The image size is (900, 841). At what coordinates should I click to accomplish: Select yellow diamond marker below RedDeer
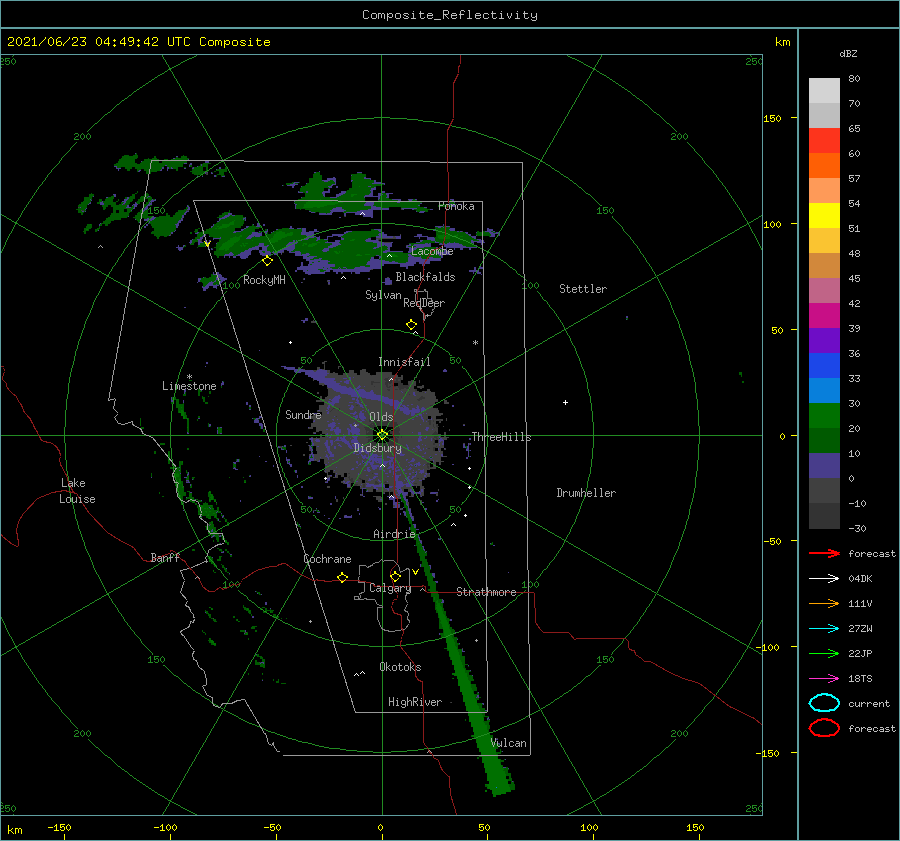[411, 325]
